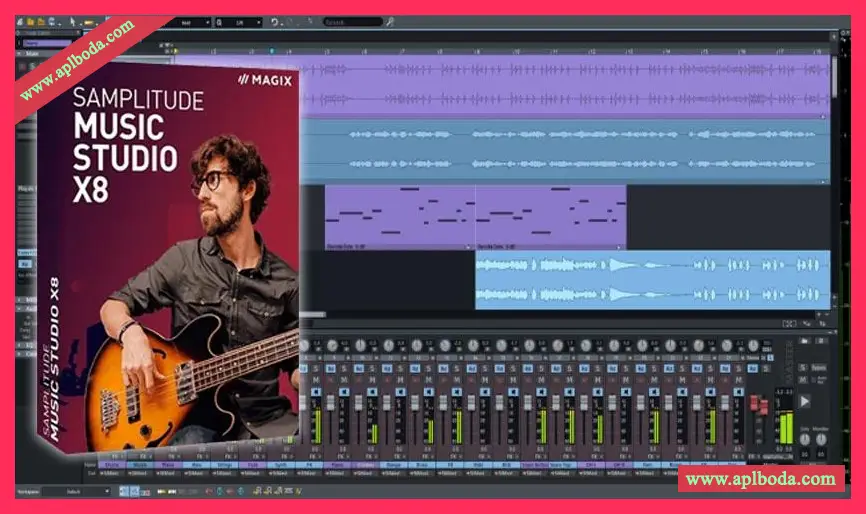Click the last yellow-green icon in bottom toolbar

[x=299, y=491]
